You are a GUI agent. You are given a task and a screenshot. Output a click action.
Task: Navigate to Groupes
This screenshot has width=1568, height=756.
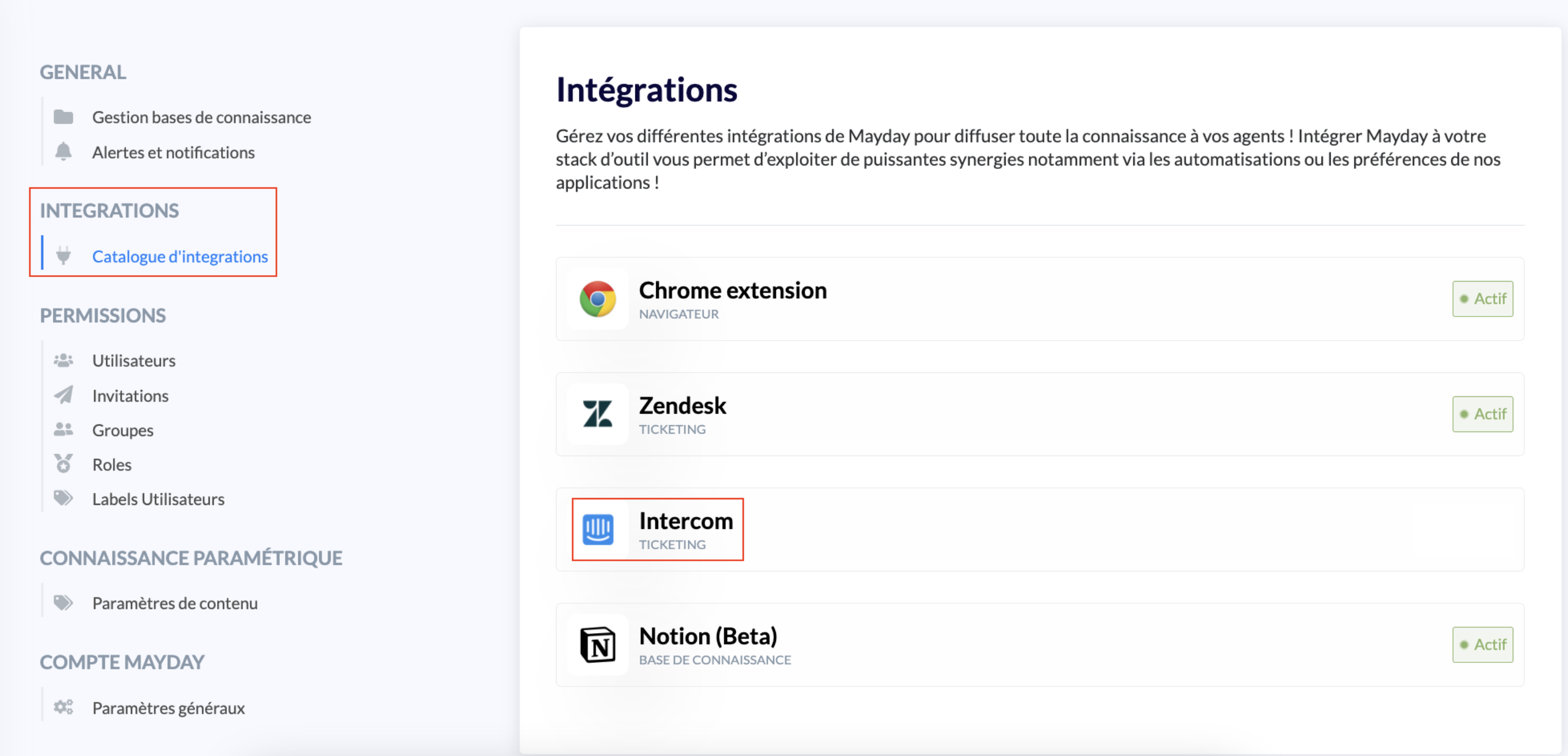[123, 430]
